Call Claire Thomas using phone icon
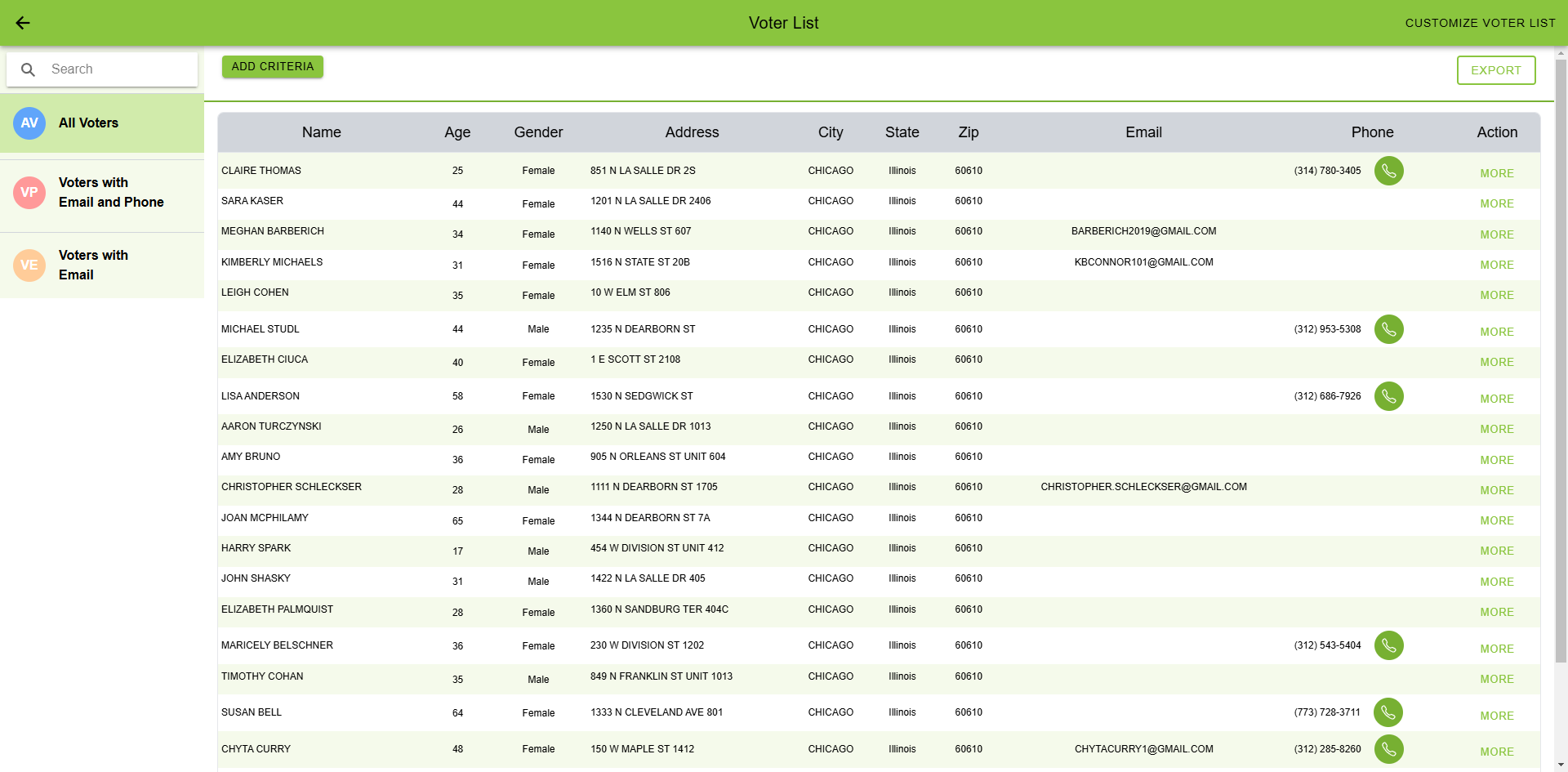Viewport: 1568px width, 772px height. tap(1388, 171)
